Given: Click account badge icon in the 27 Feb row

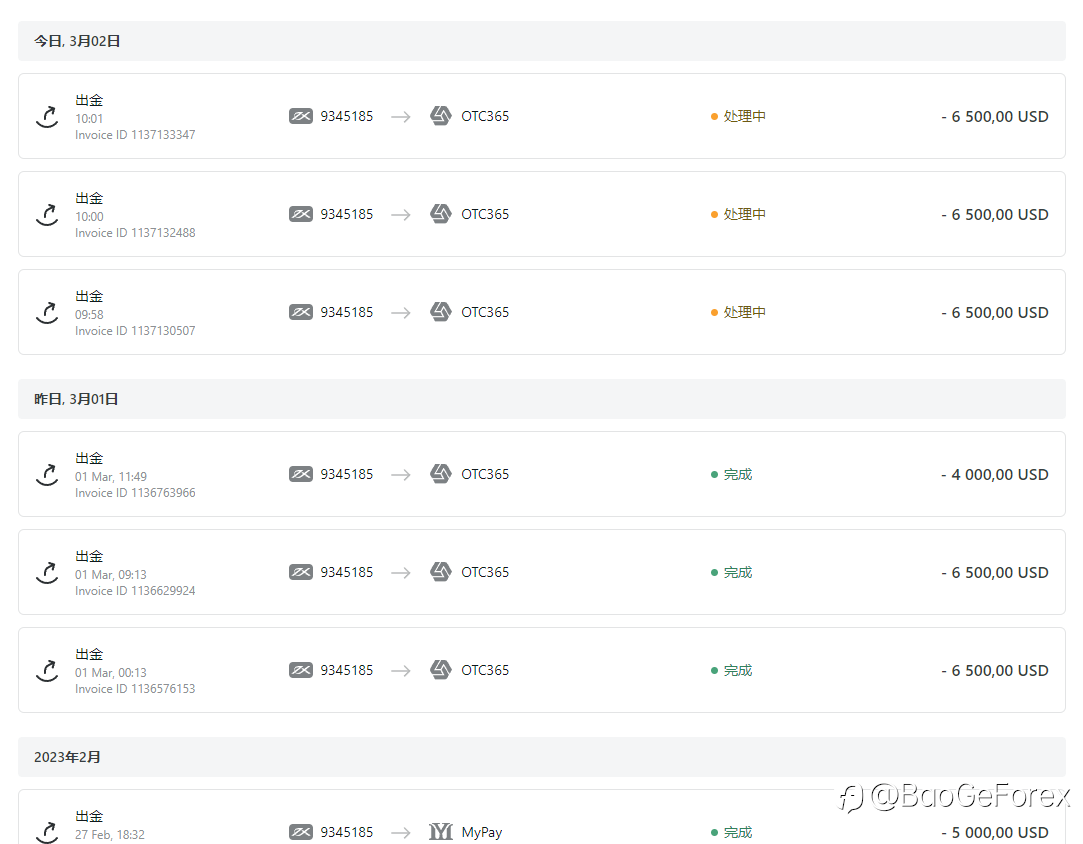Looking at the screenshot, I should pos(300,832).
